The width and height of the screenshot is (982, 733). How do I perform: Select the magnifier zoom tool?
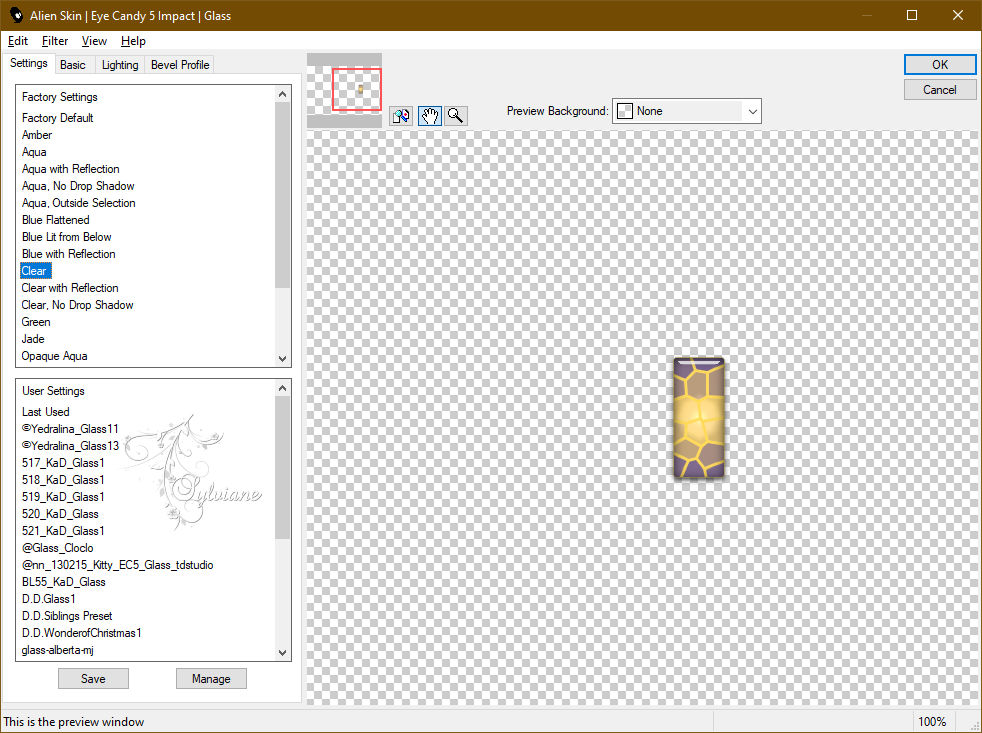(456, 116)
